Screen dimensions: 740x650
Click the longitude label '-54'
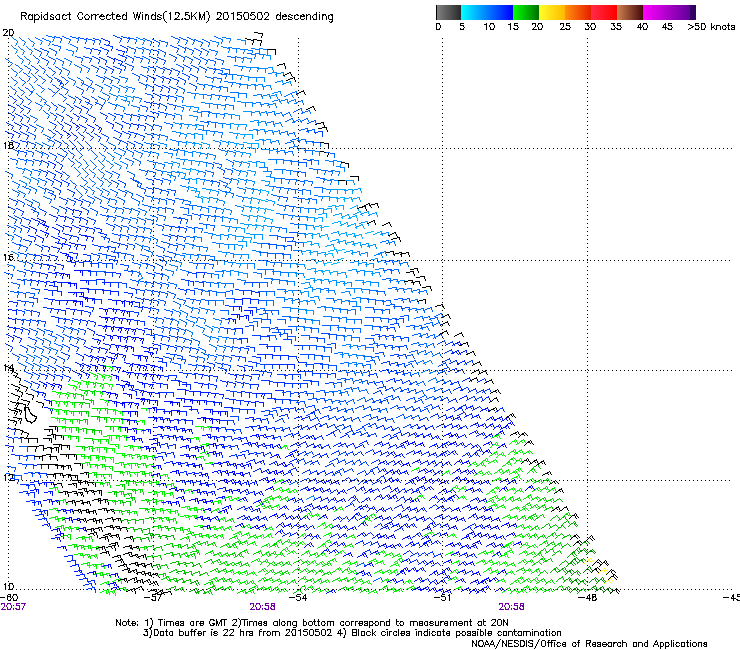298,598
